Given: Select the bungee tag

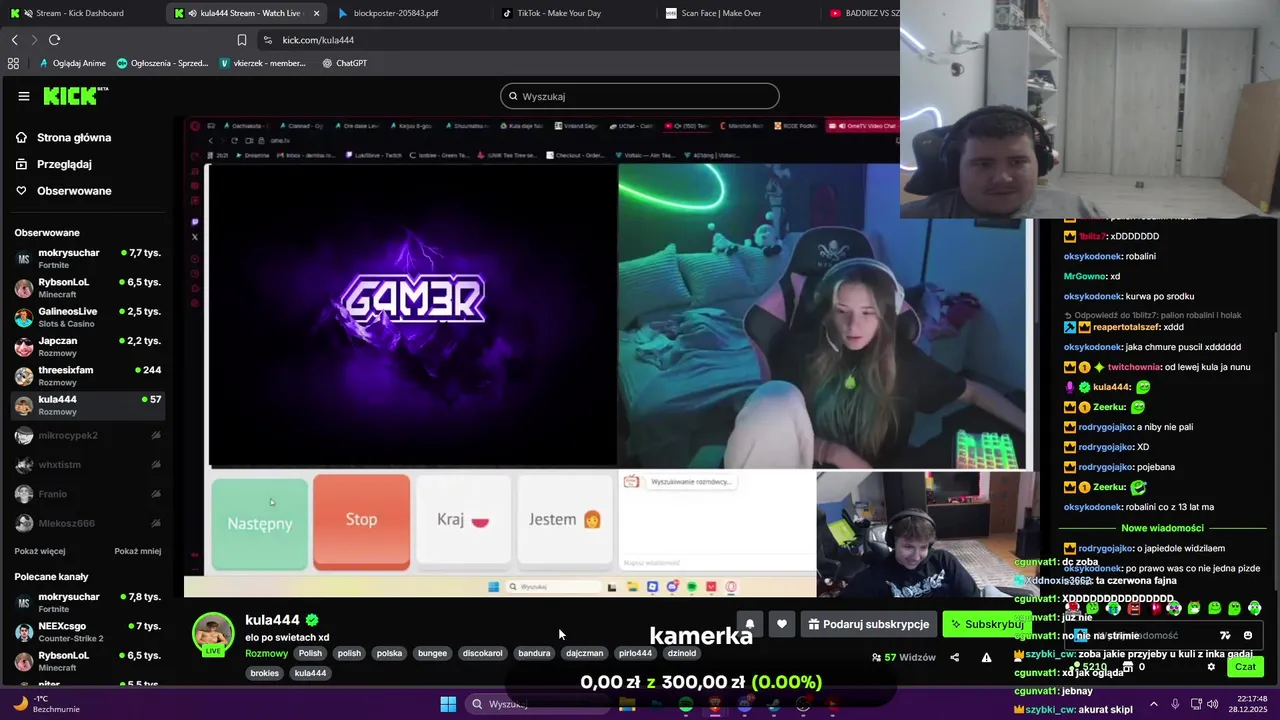Looking at the screenshot, I should [432, 653].
